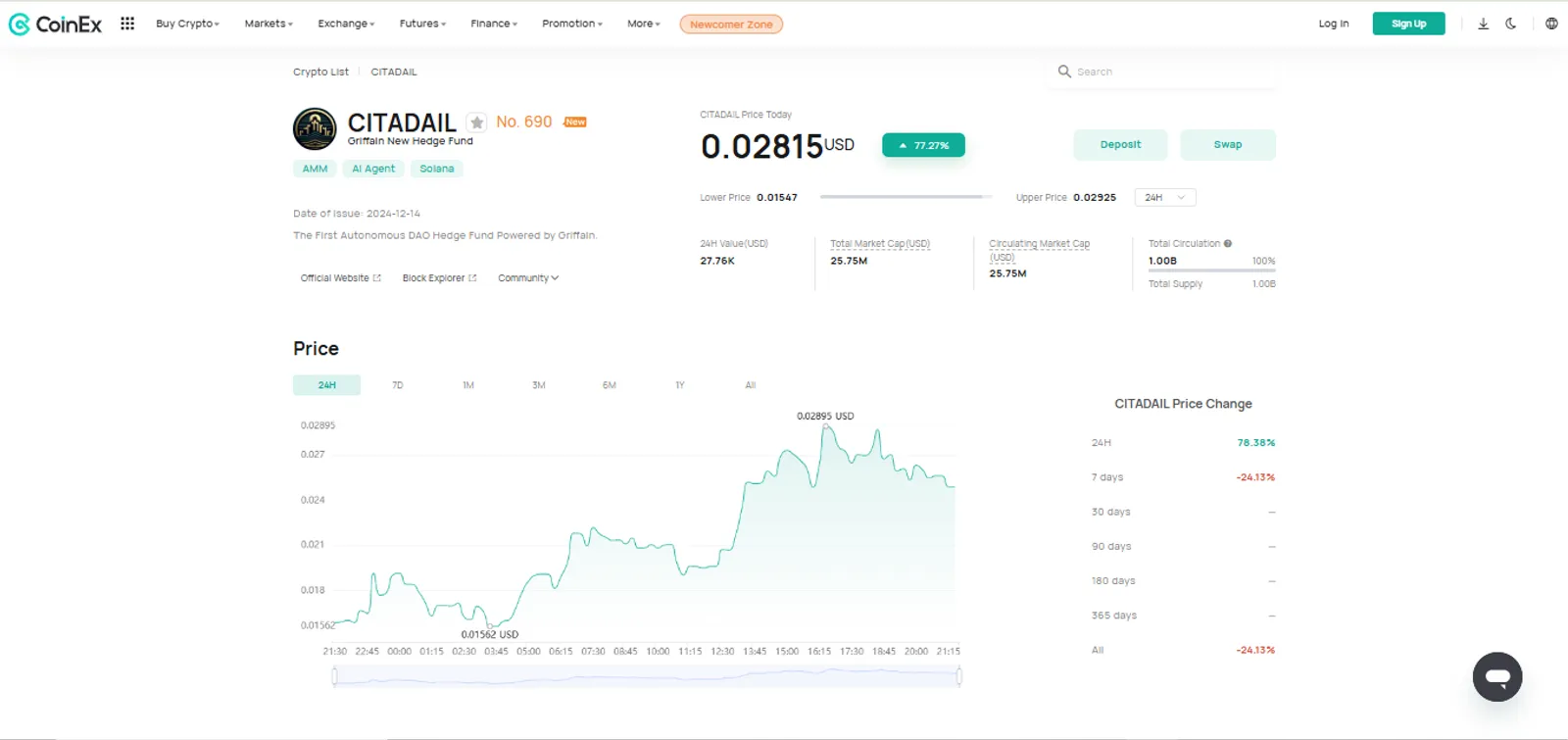Expand the Community links dropdown
This screenshot has width=1568, height=740.
tap(528, 278)
